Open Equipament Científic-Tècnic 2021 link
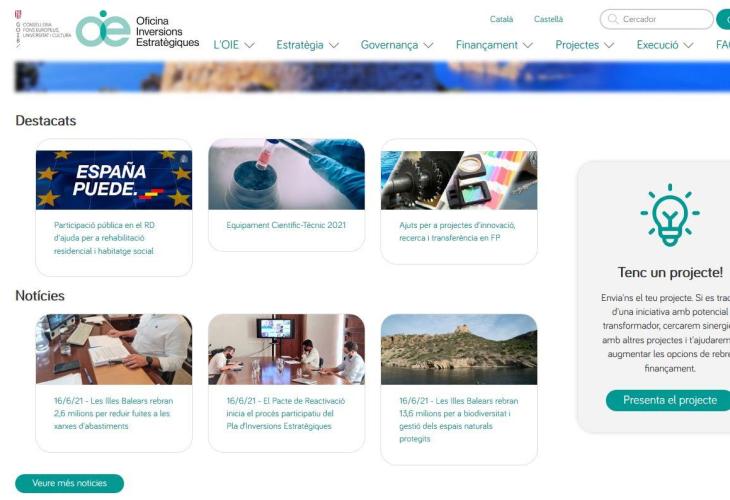Viewport: 730px width, 500px height. pyautogui.click(x=286, y=225)
